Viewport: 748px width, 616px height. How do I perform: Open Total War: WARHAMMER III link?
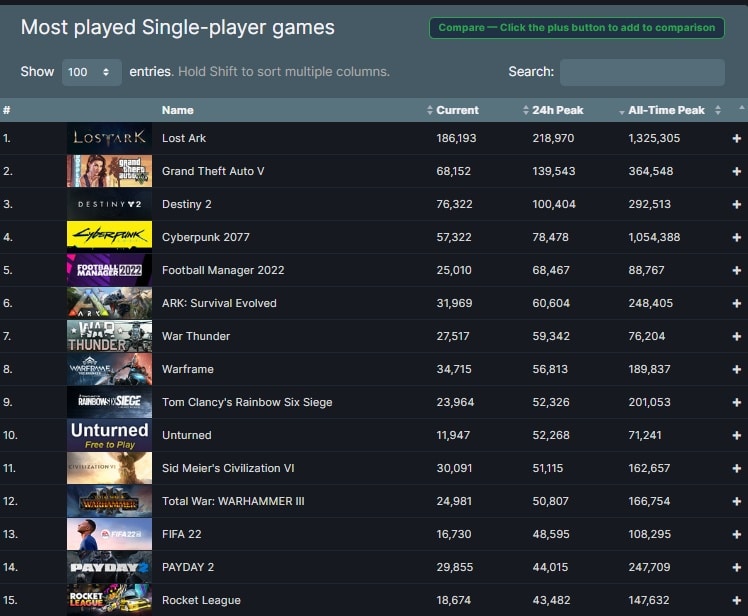tap(233, 501)
